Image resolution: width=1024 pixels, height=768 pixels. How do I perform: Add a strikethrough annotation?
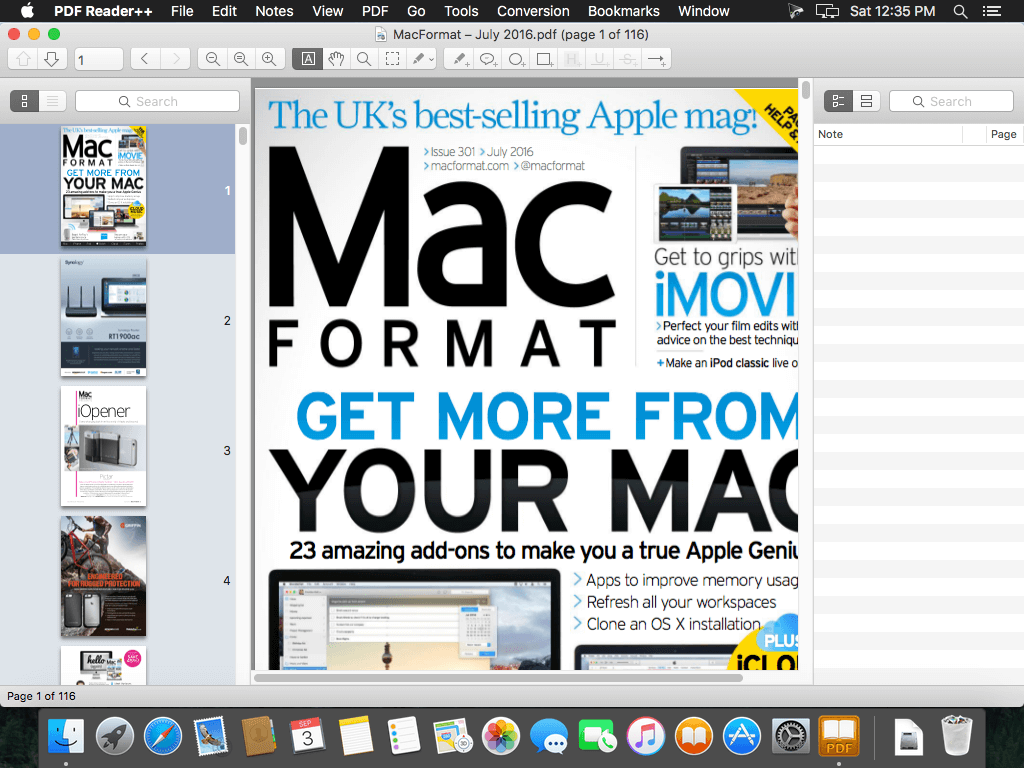628,59
